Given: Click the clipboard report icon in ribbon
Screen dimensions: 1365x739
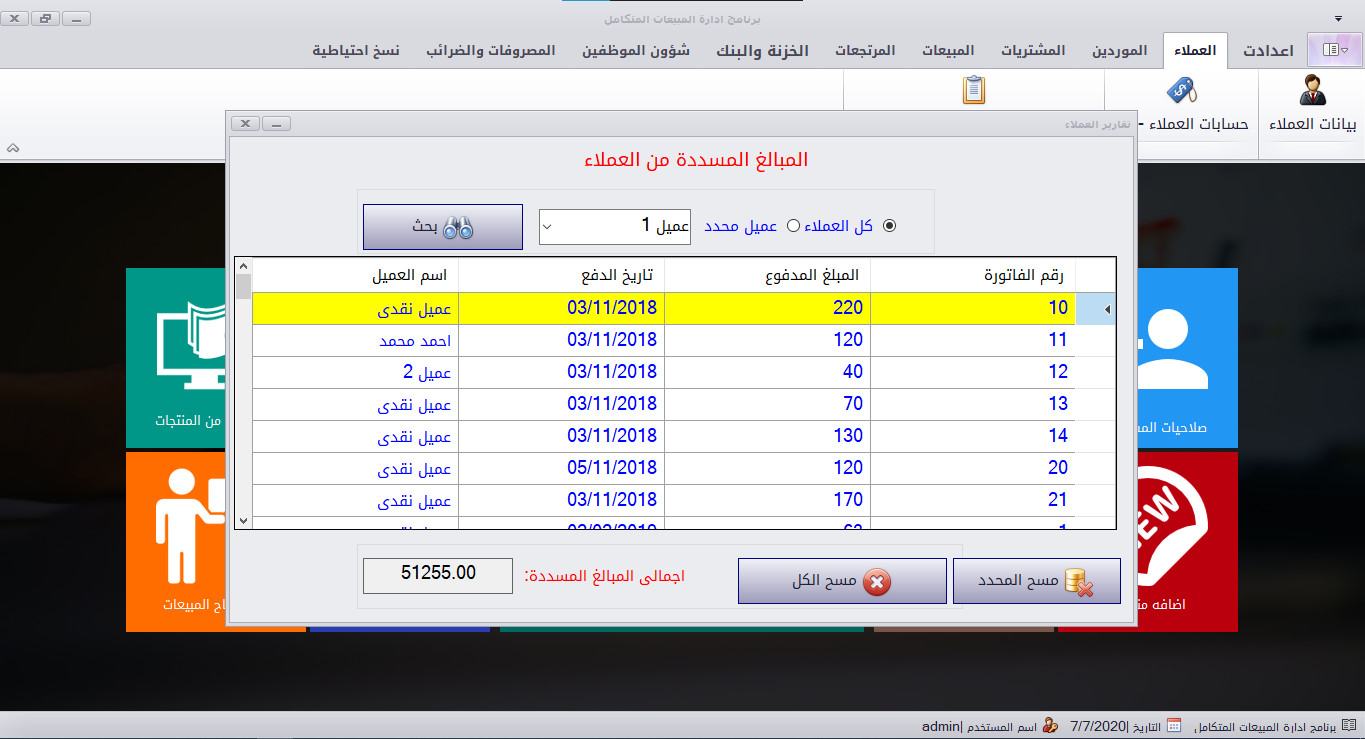Looking at the screenshot, I should [x=973, y=90].
